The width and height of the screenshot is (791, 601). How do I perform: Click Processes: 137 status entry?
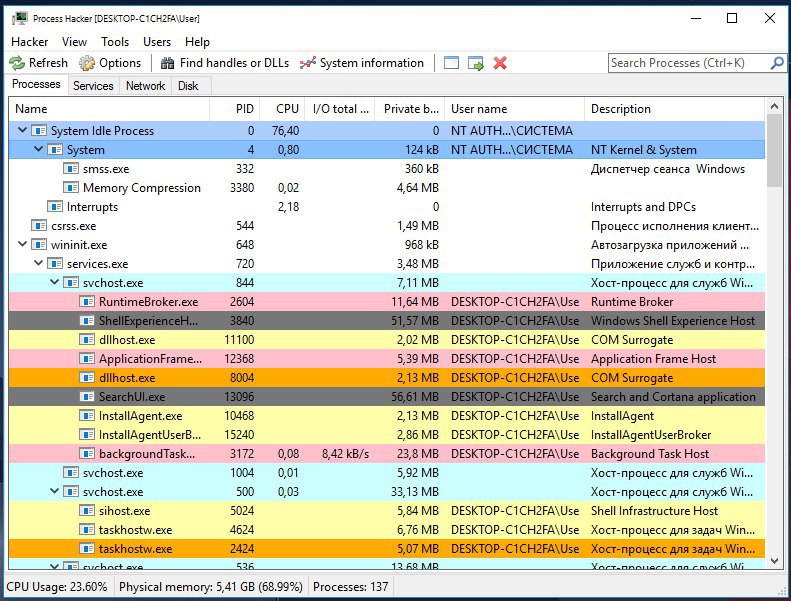(351, 587)
